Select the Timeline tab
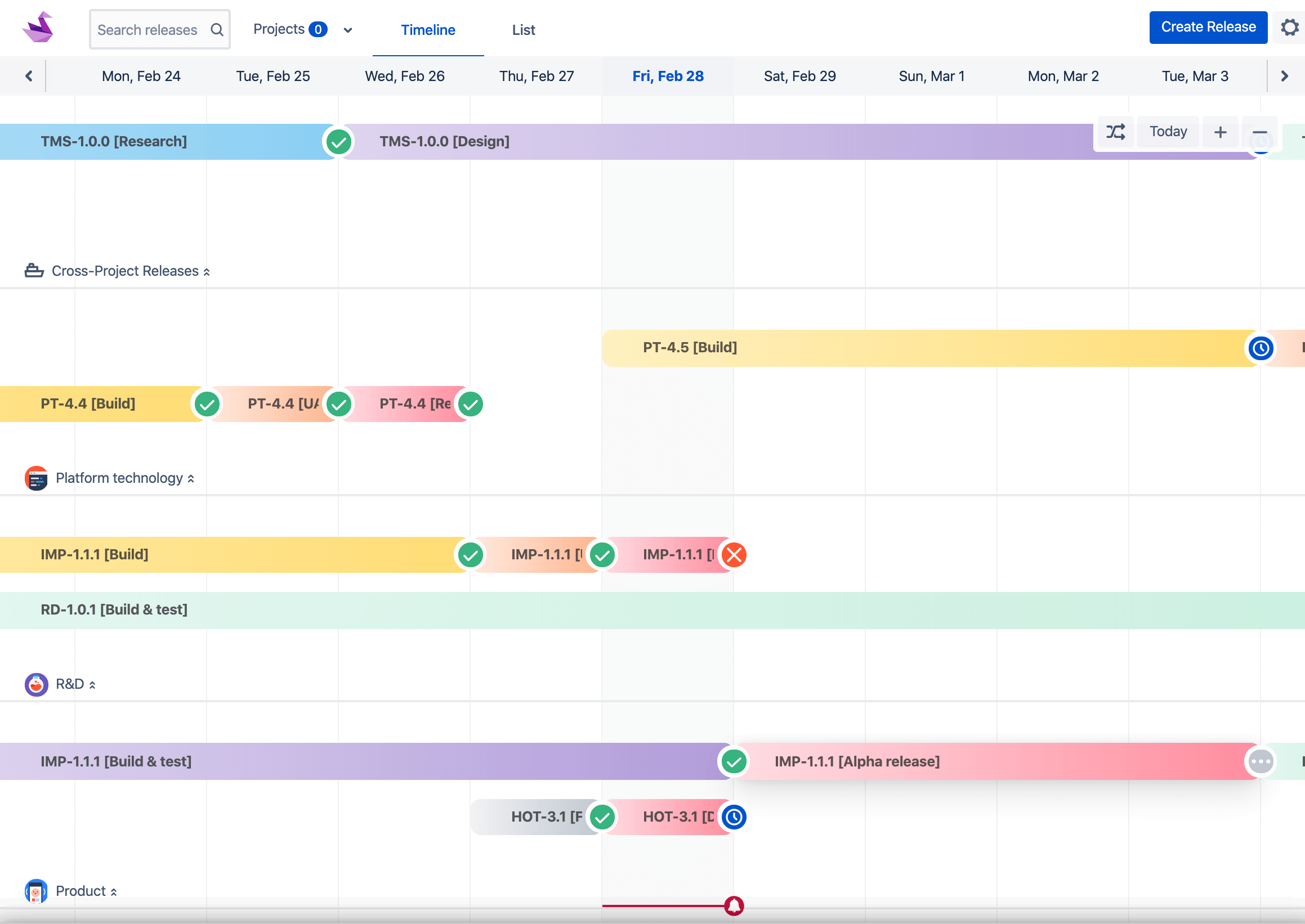Image resolution: width=1305 pixels, height=924 pixels. (x=427, y=29)
